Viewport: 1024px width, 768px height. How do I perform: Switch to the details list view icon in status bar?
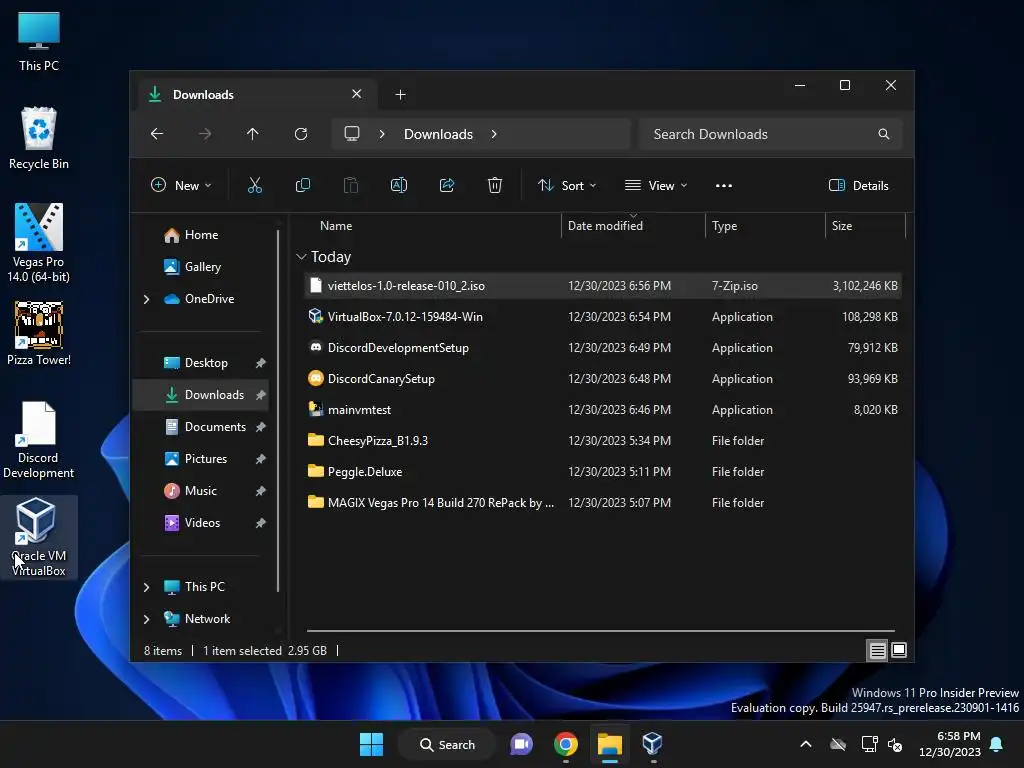tap(877, 650)
